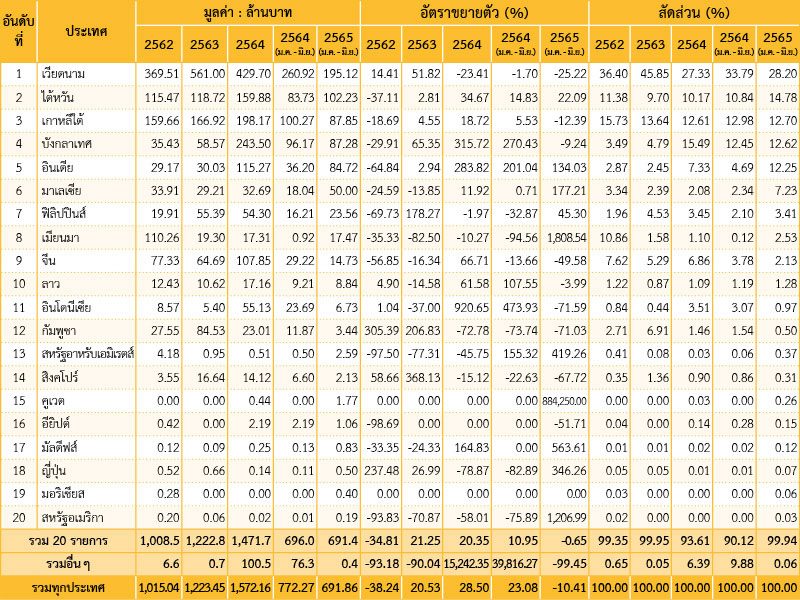Screen dimensions: 800x600
Task: Select the ลาว row label
Action: (x=51, y=284)
